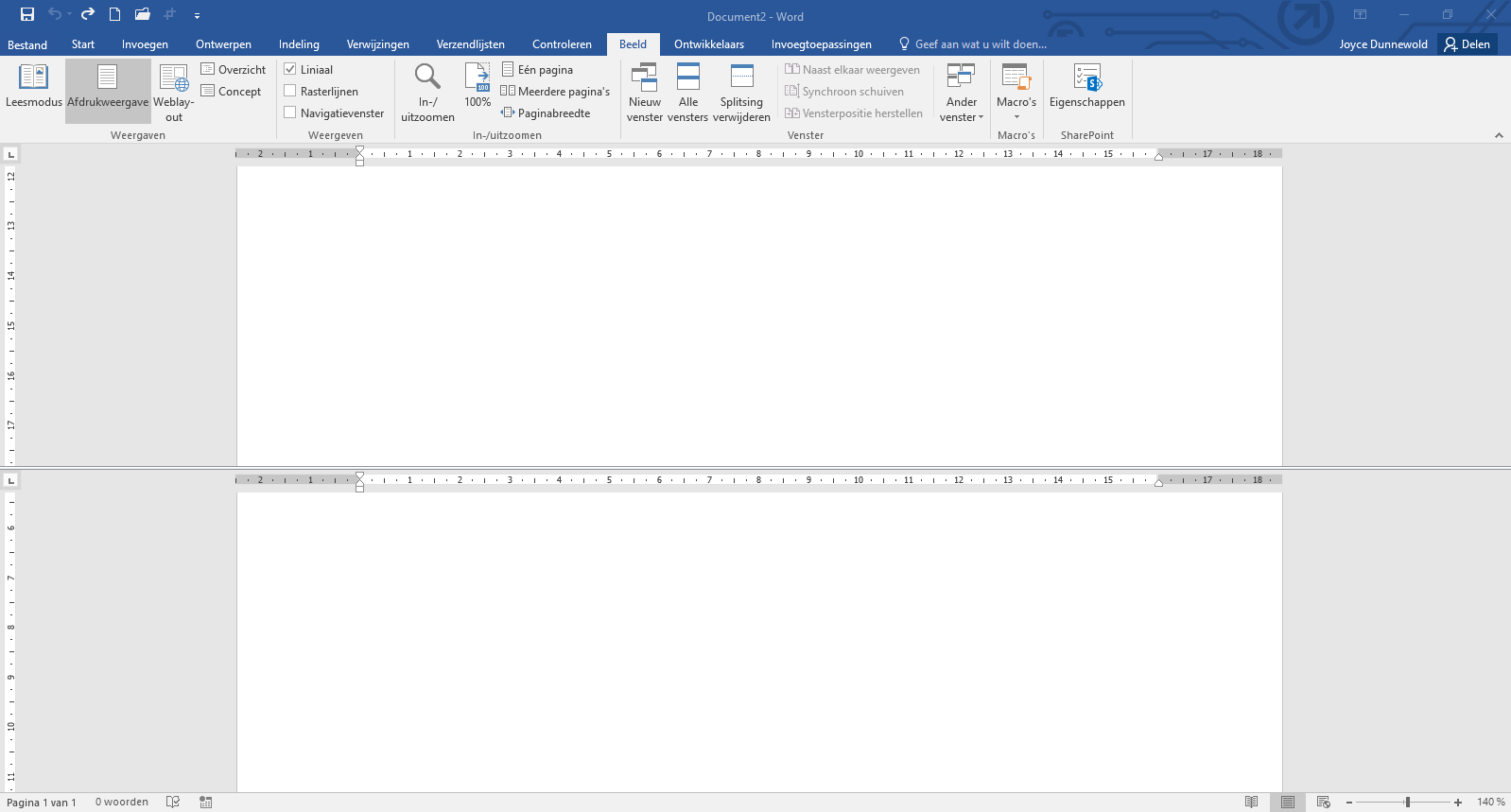The height and width of the screenshot is (812, 1511).
Task: Redo the last action
Action: [88, 14]
